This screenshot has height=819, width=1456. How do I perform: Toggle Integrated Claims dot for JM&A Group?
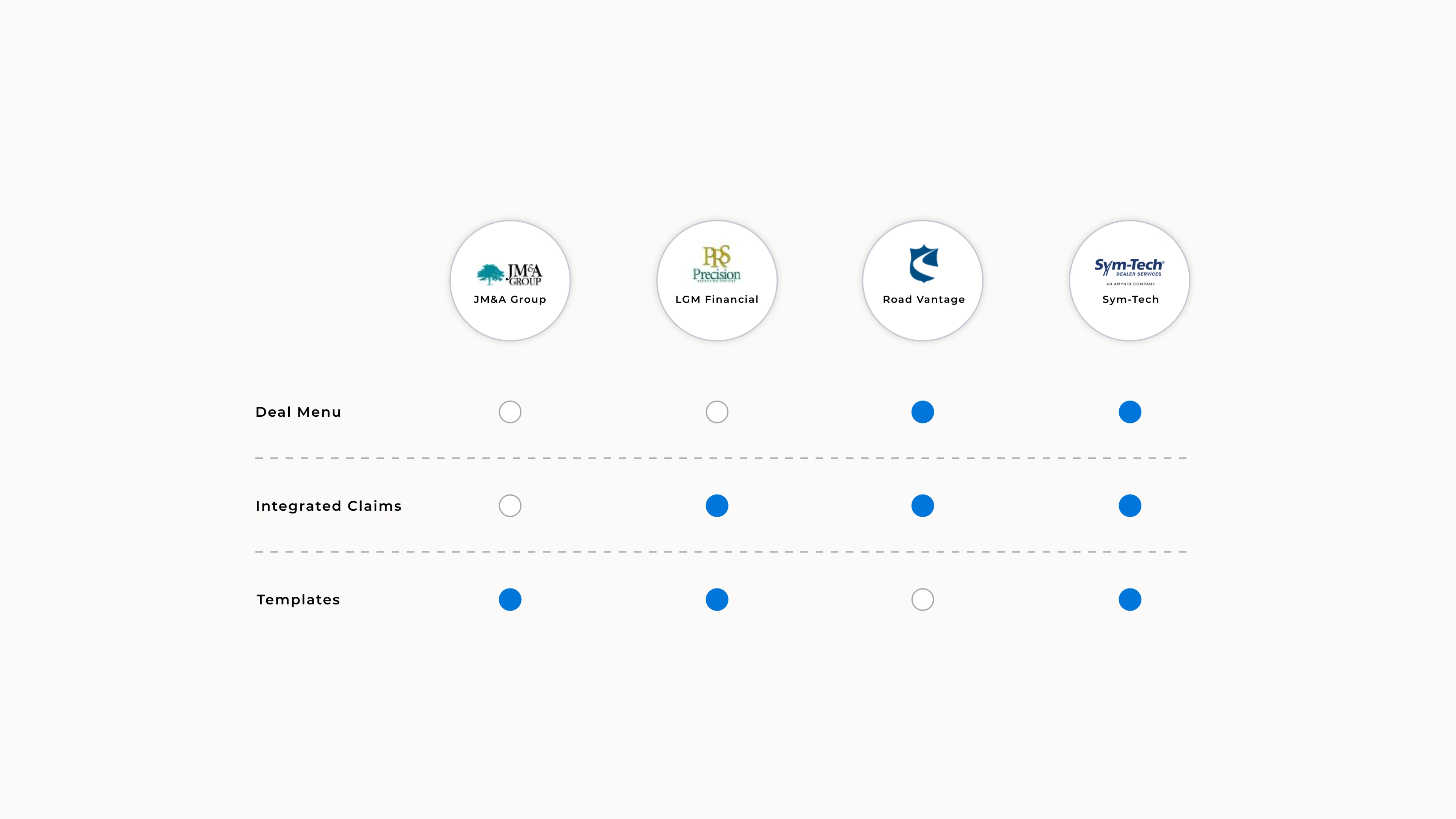coord(510,506)
